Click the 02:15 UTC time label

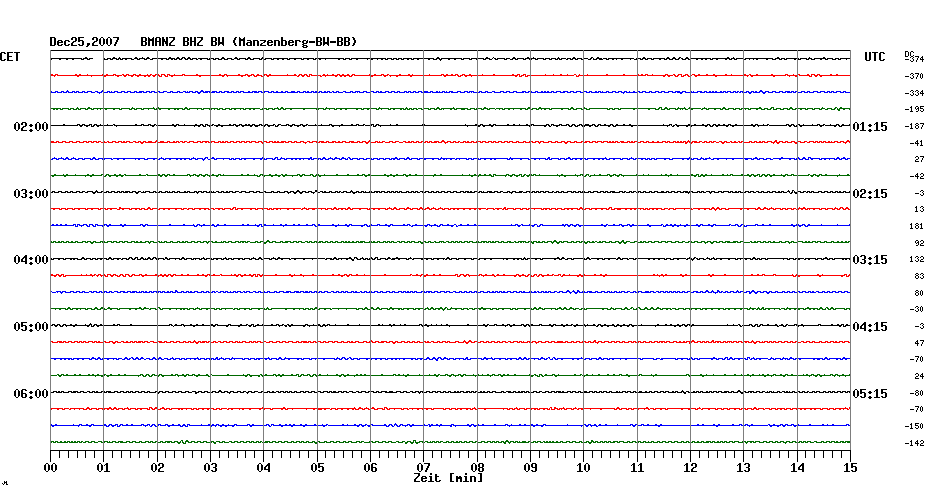pyautogui.click(x=870, y=194)
